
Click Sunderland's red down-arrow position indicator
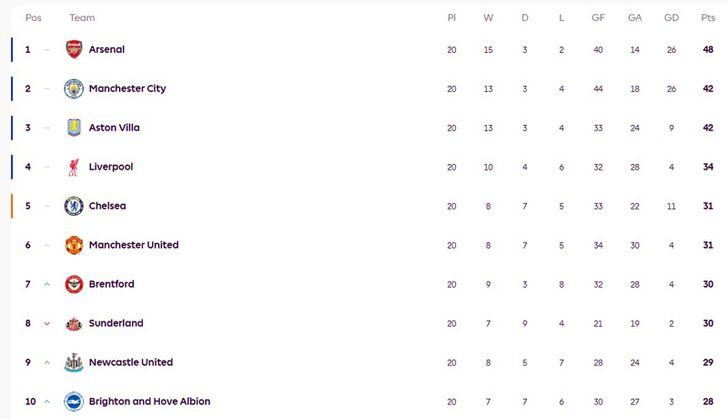point(47,323)
